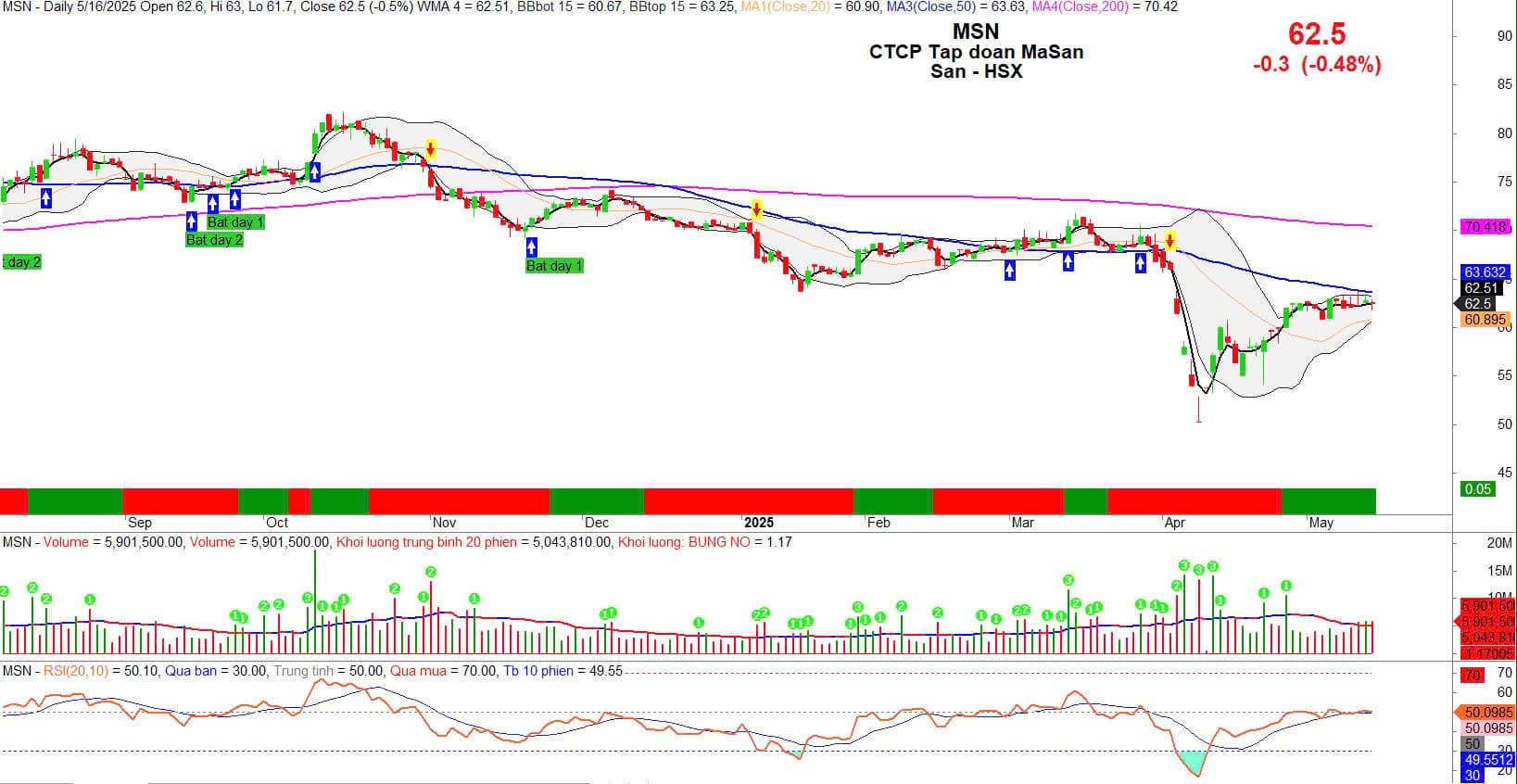Click the Nov label on the time axis
The width and height of the screenshot is (1517, 784).
pyautogui.click(x=444, y=523)
